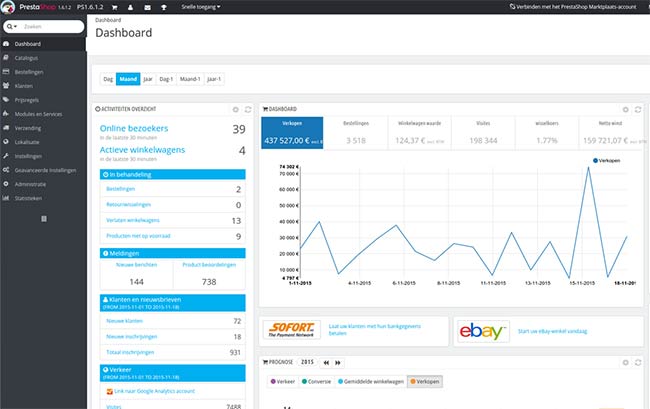650x409 pixels.
Task: Click the Prijsregels tag icon
Action: [6, 100]
